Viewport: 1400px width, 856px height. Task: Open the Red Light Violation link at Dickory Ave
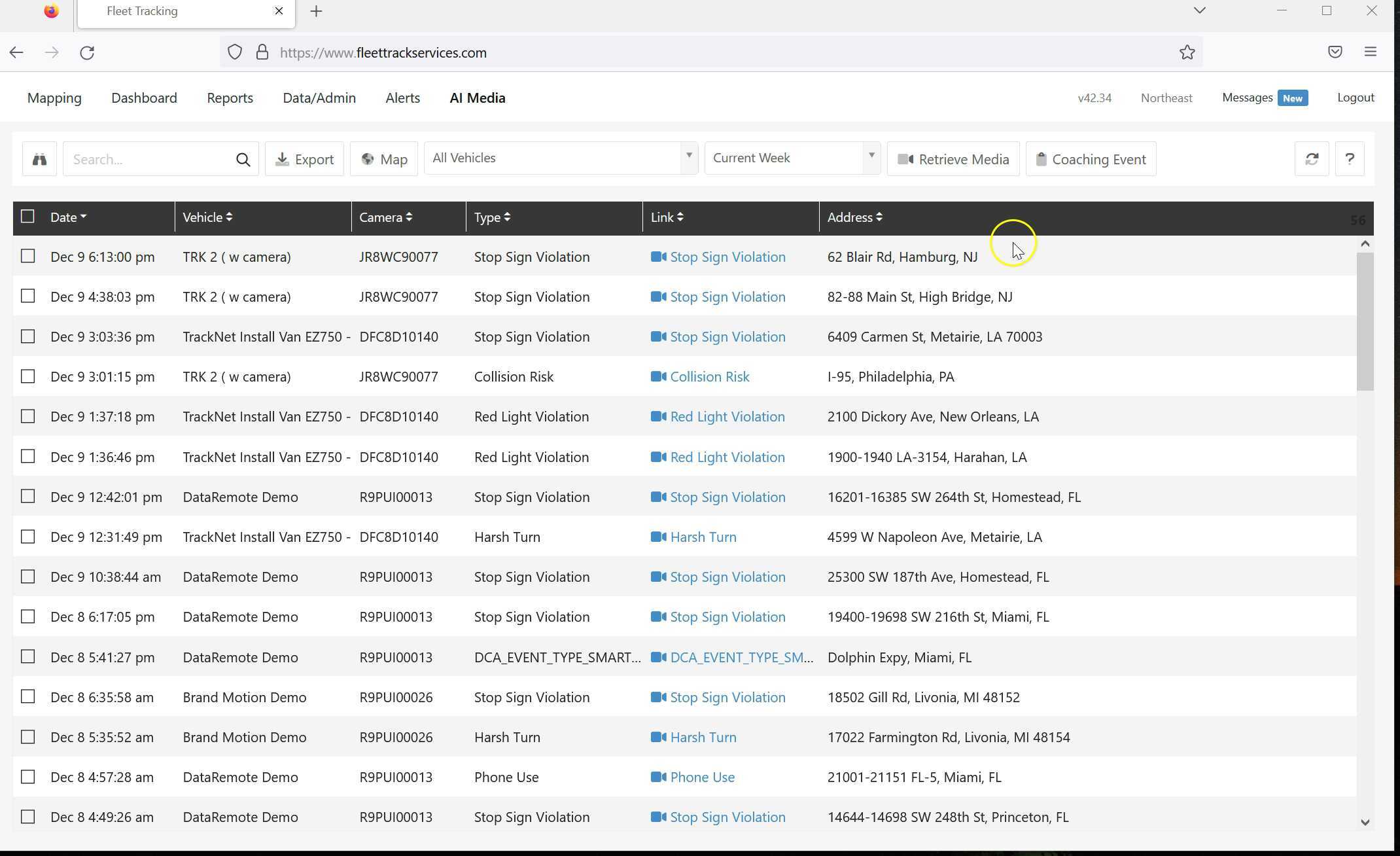(x=727, y=417)
